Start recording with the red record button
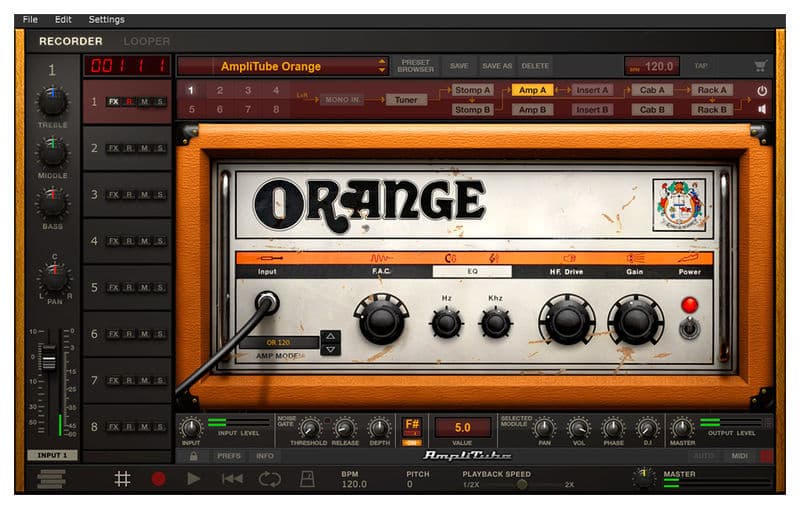 coord(158,479)
